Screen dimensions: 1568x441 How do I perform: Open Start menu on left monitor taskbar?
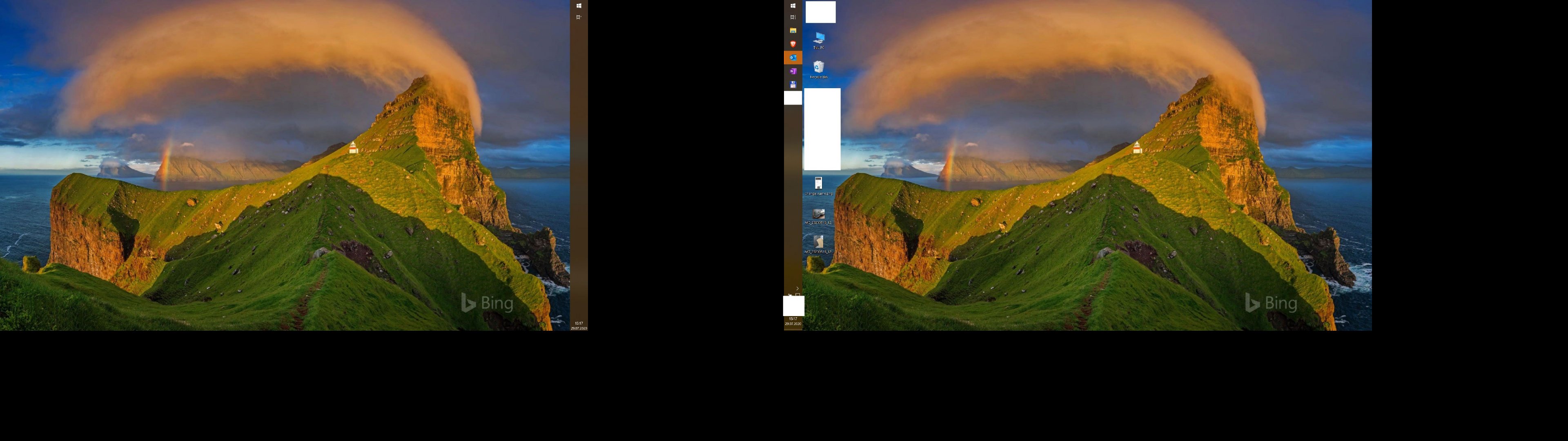tap(578, 5)
